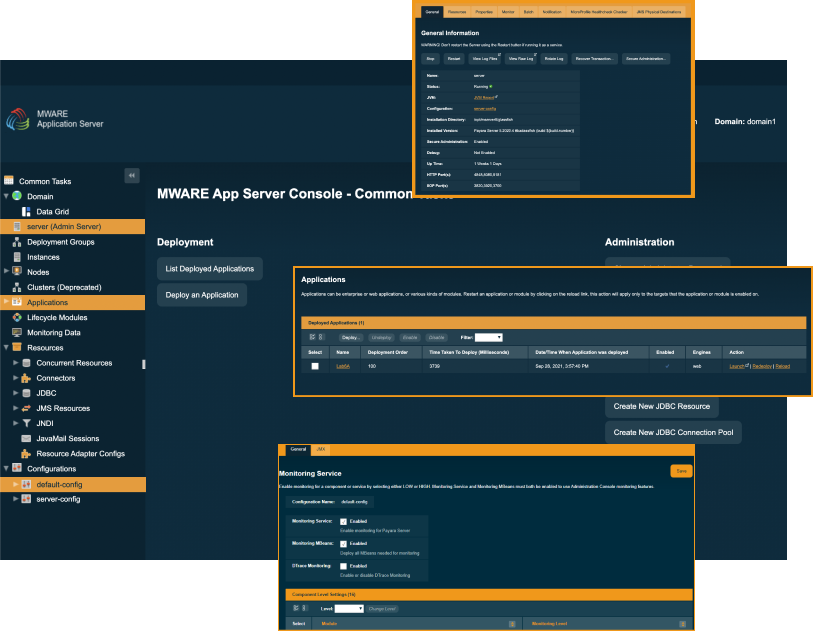Click the JNDI funnel icon
The width and height of the screenshot is (813, 631).
26,423
